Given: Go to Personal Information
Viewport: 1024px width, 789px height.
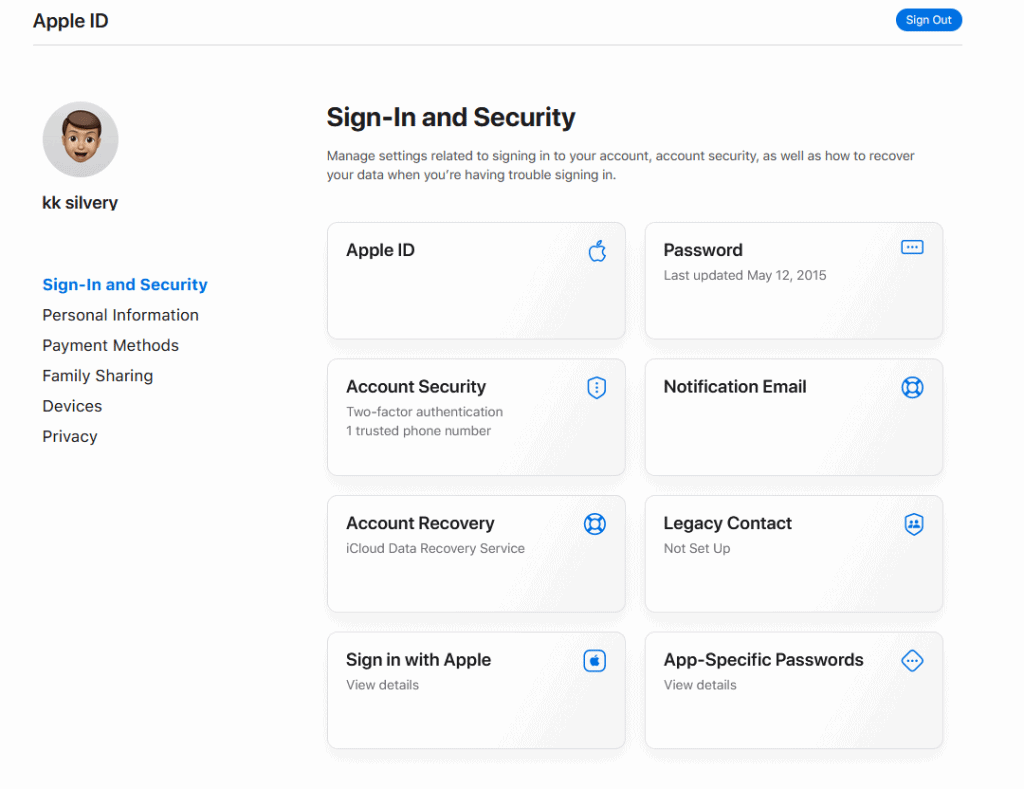Looking at the screenshot, I should tap(120, 315).
